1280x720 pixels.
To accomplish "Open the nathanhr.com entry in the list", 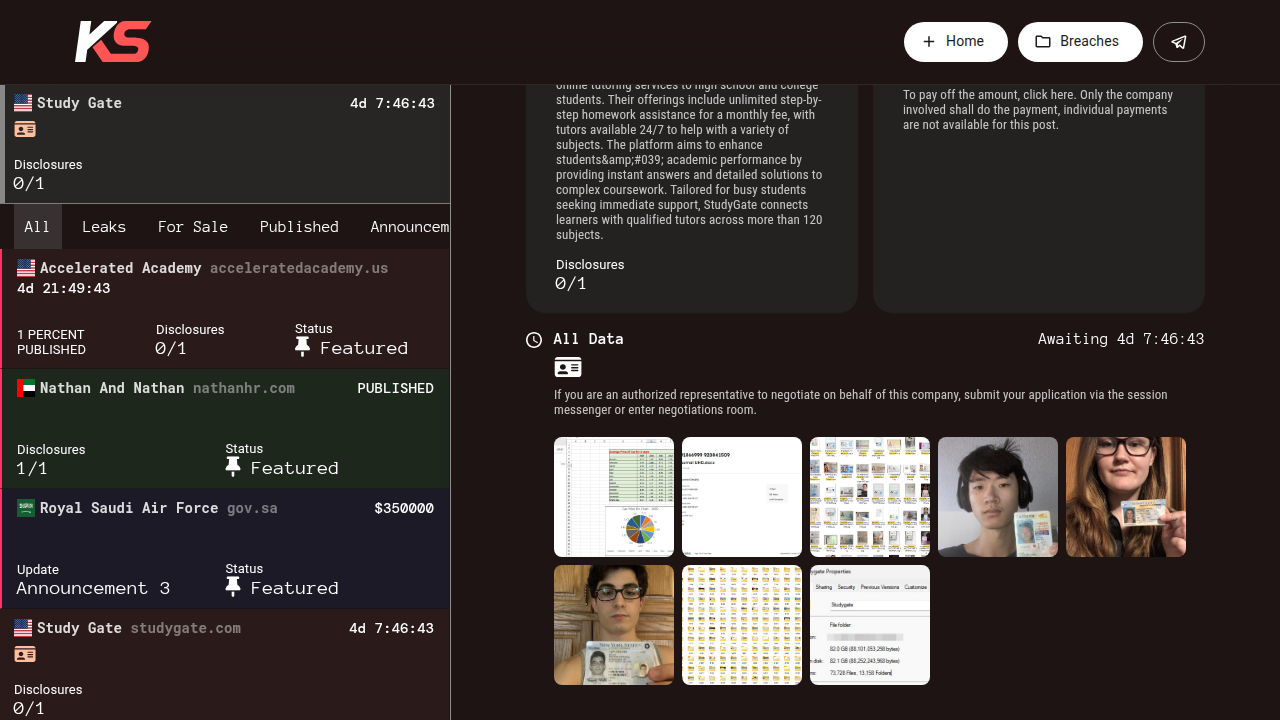I will coord(243,388).
